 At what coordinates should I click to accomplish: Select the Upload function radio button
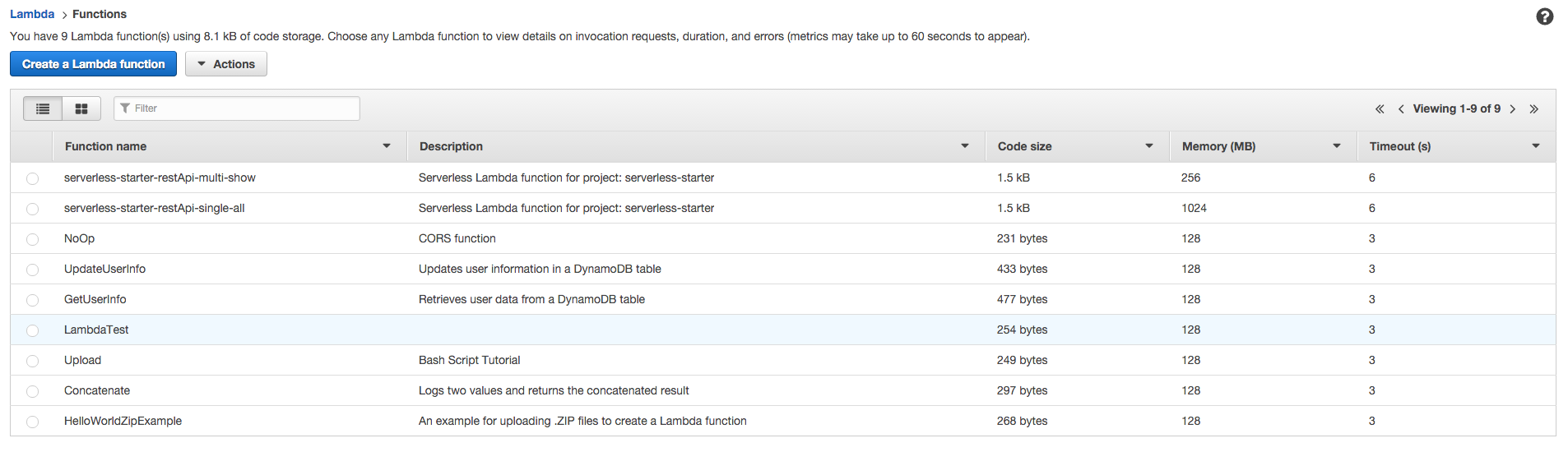32,361
